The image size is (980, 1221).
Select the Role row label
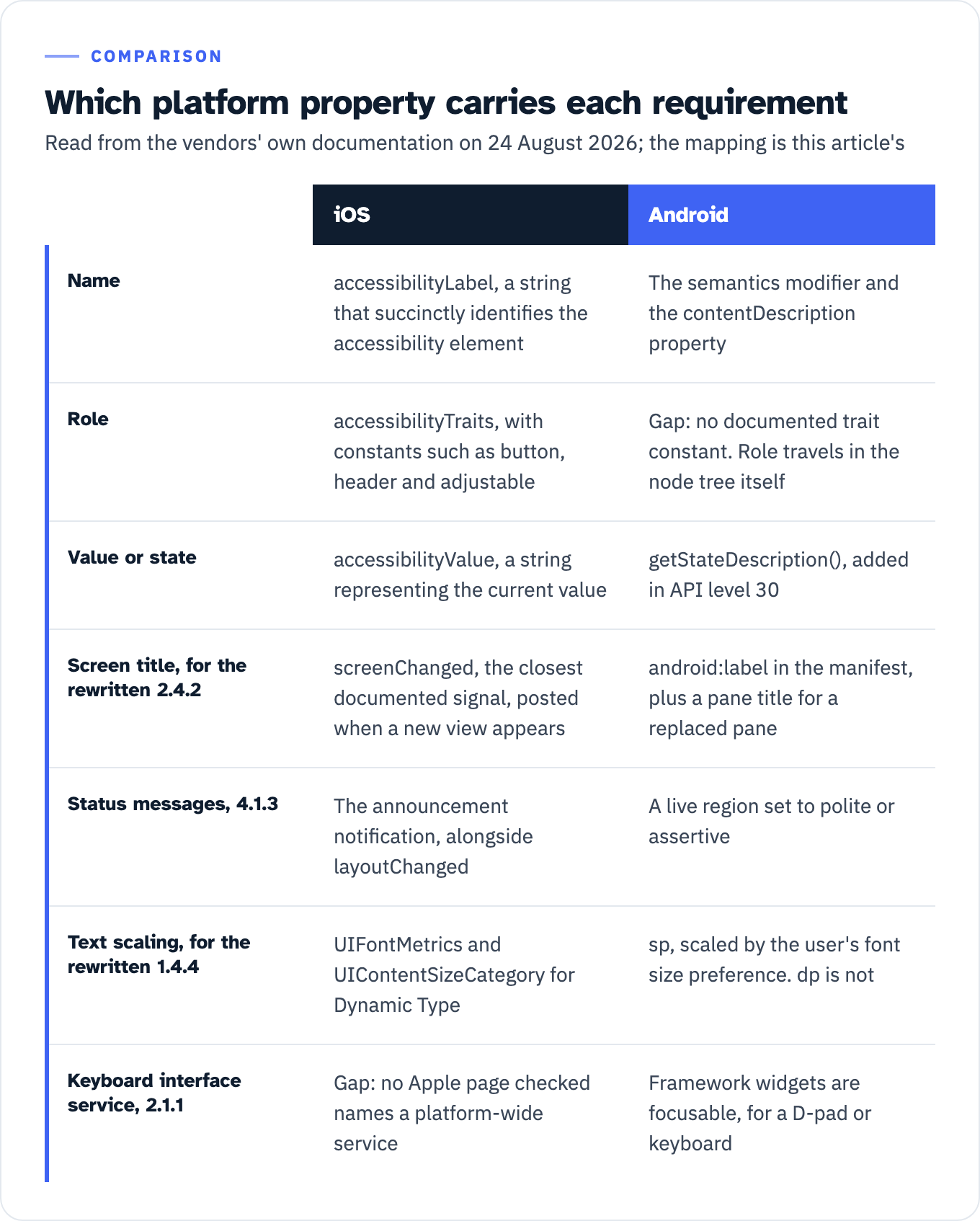pyautogui.click(x=88, y=419)
